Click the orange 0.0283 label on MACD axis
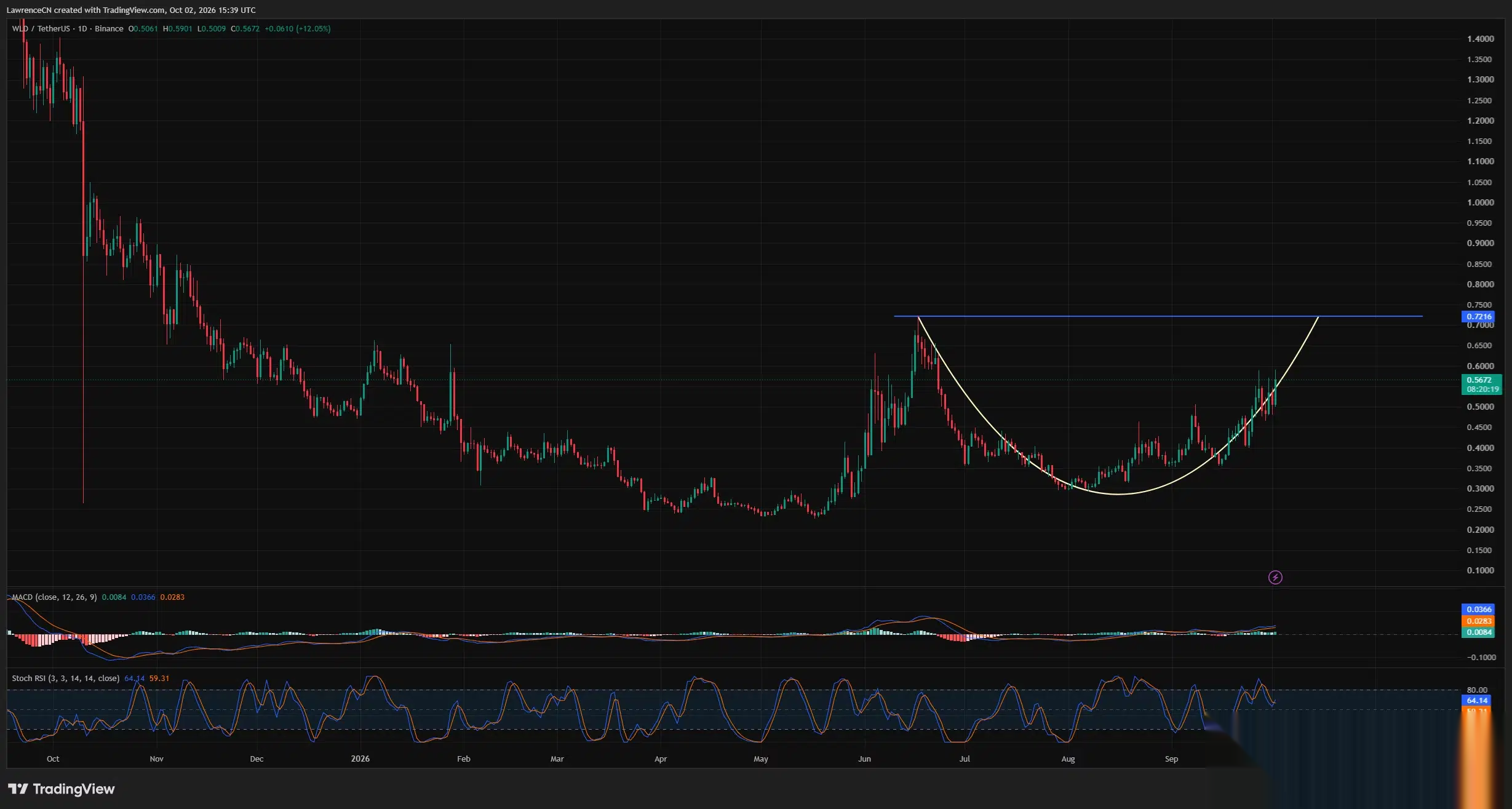The image size is (1512, 809). (x=1477, y=621)
